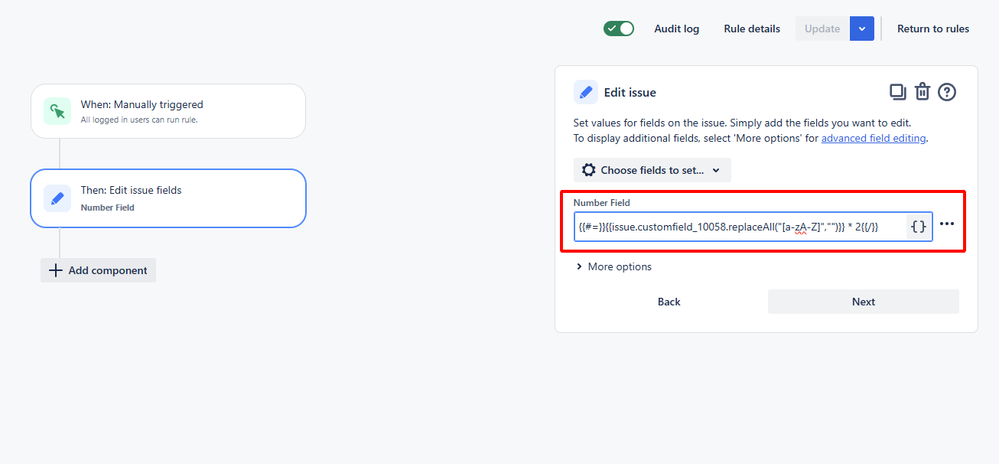Click the pencil icon in action card
Viewport: 999px width, 464px height.
(57, 198)
